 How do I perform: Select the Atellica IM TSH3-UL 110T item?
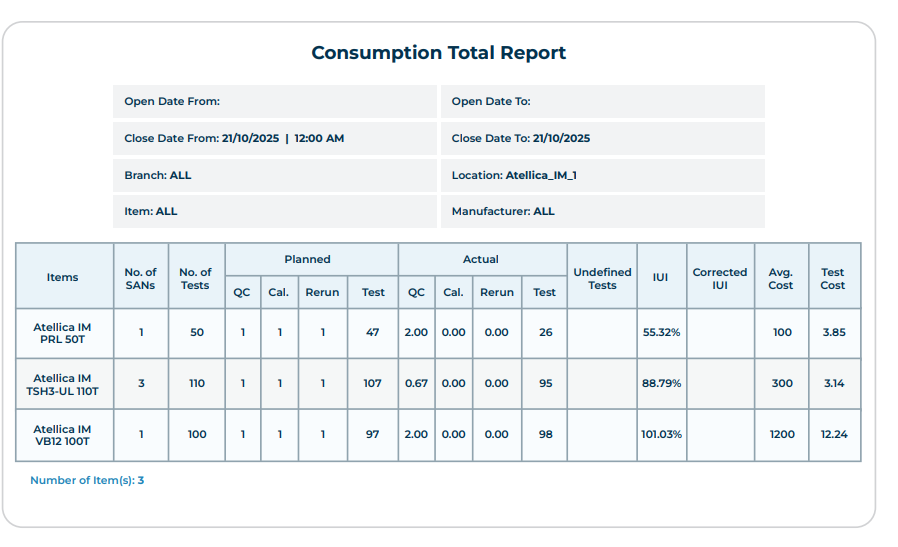click(x=63, y=384)
